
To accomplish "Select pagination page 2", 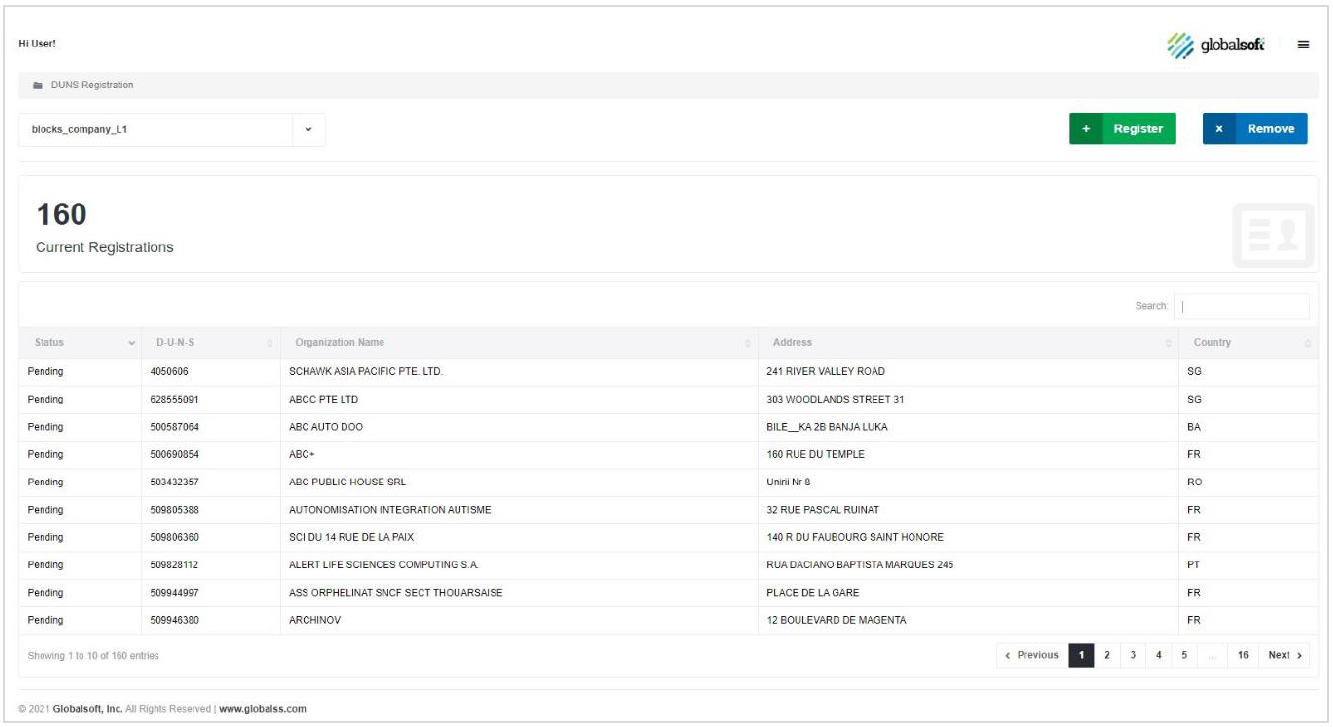I will click(1107, 656).
